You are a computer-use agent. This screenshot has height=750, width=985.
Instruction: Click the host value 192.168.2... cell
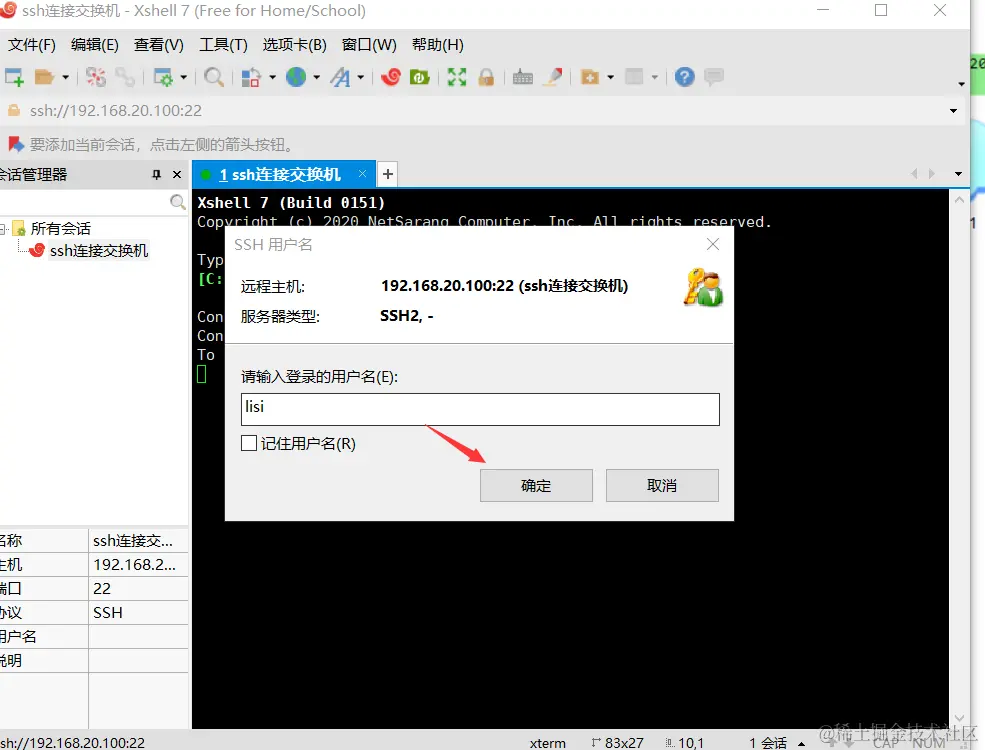[x=138, y=565]
